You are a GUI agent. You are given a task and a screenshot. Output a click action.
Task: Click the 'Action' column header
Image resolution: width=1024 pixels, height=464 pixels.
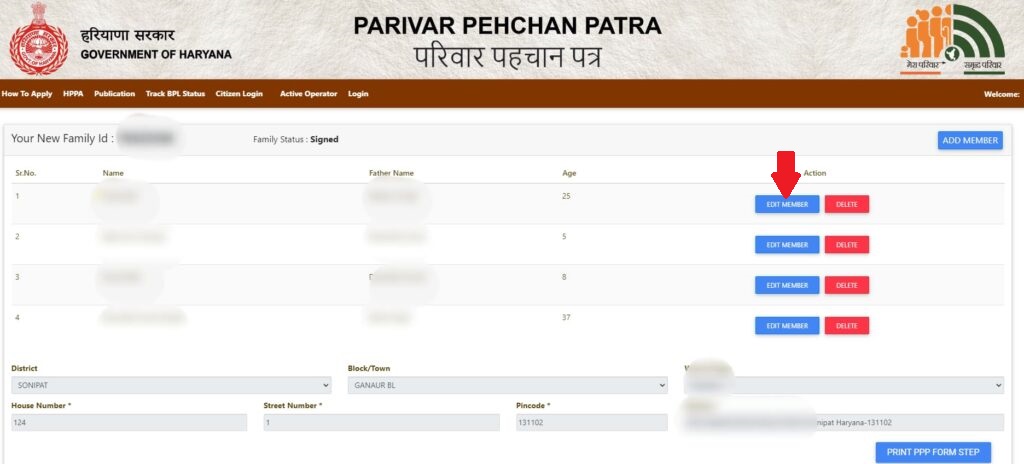coord(814,173)
